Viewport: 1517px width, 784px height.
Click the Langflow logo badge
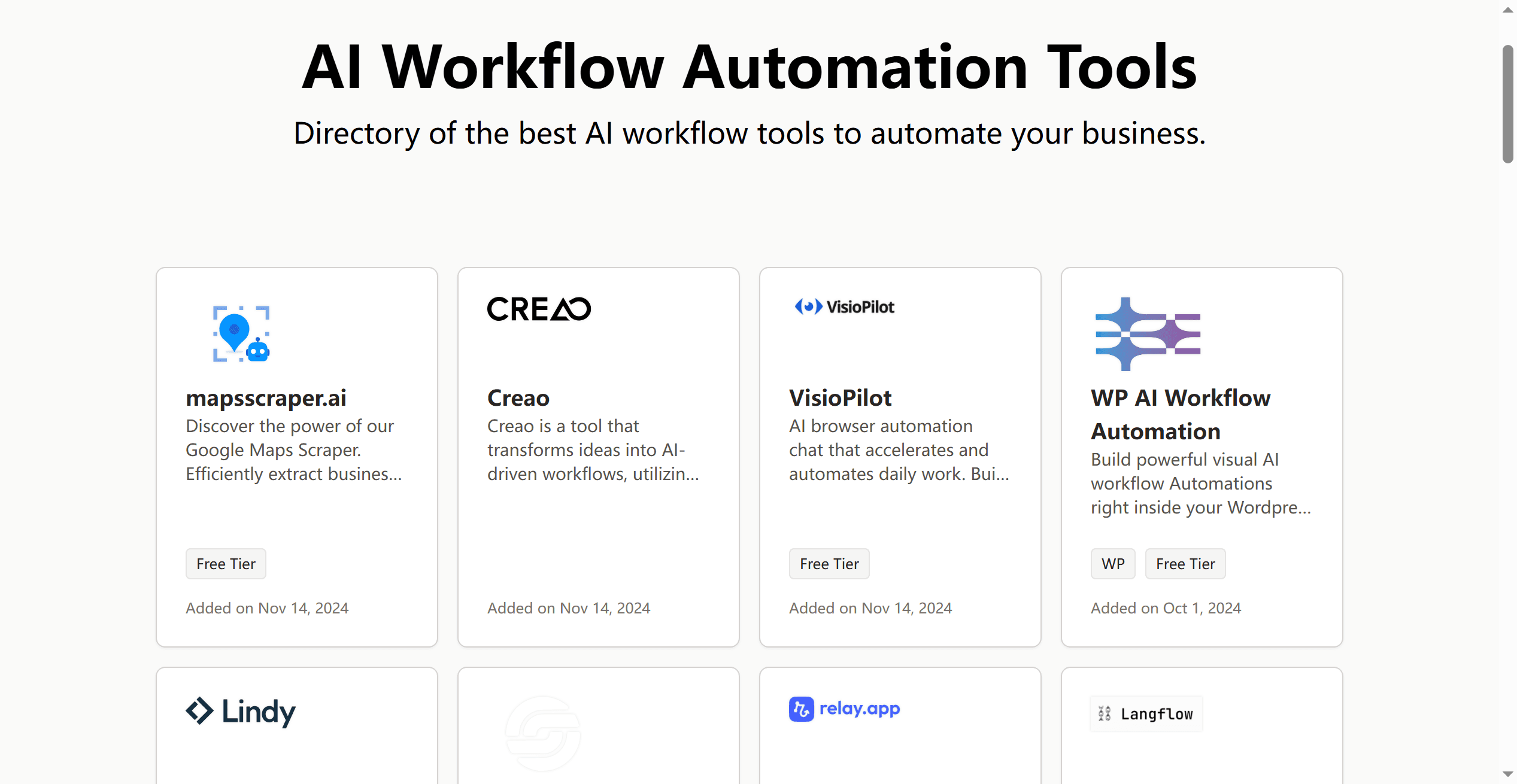pyautogui.click(x=1145, y=713)
